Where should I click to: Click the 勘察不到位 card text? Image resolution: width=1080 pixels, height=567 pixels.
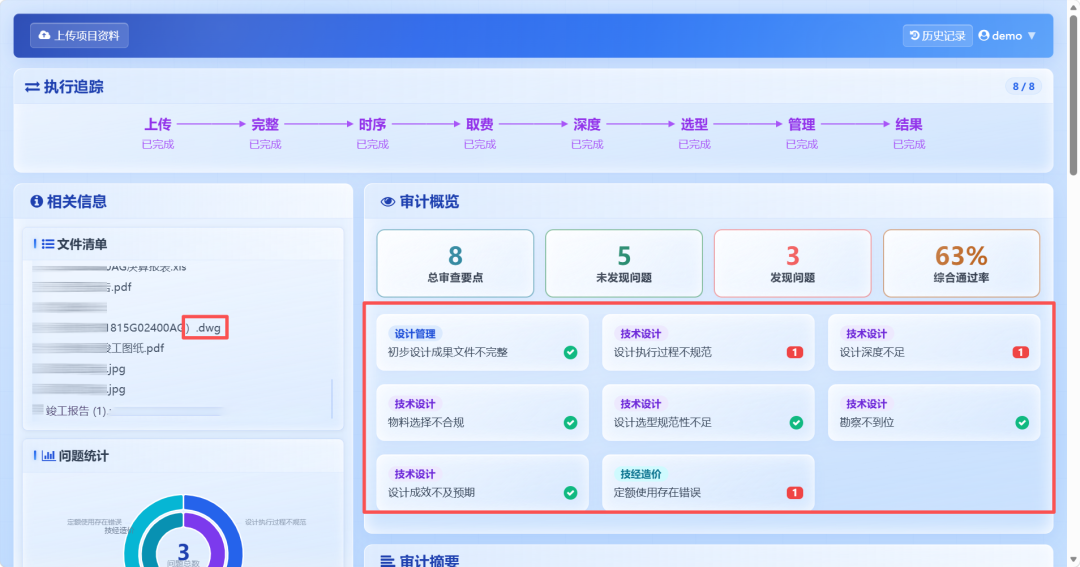[x=866, y=422]
